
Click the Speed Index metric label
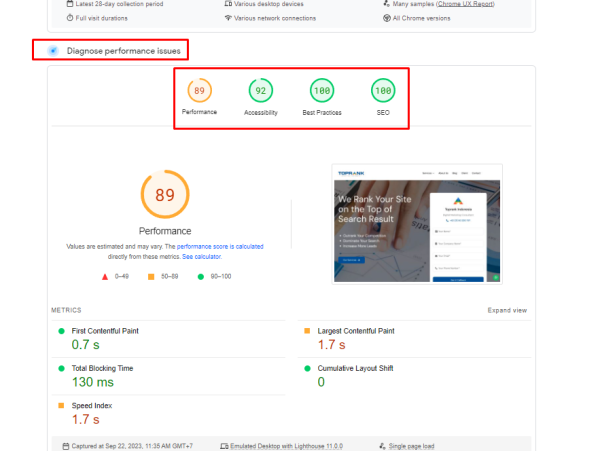pyautogui.click(x=91, y=405)
